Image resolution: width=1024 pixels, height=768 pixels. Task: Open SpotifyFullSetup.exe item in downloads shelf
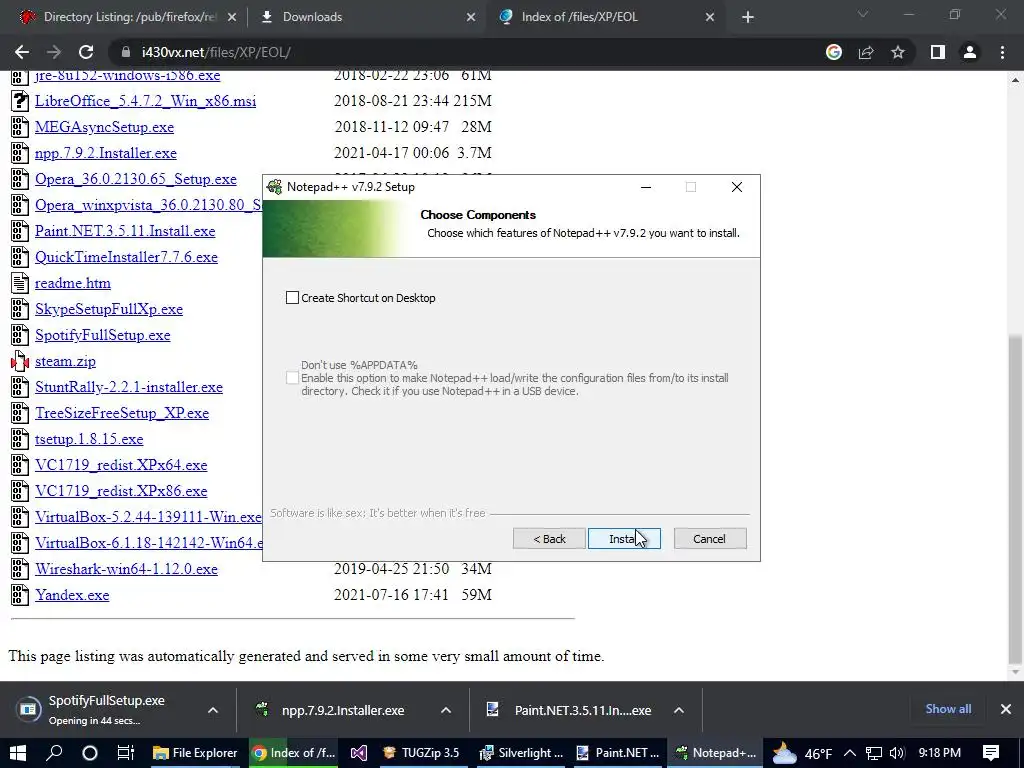pos(104,710)
